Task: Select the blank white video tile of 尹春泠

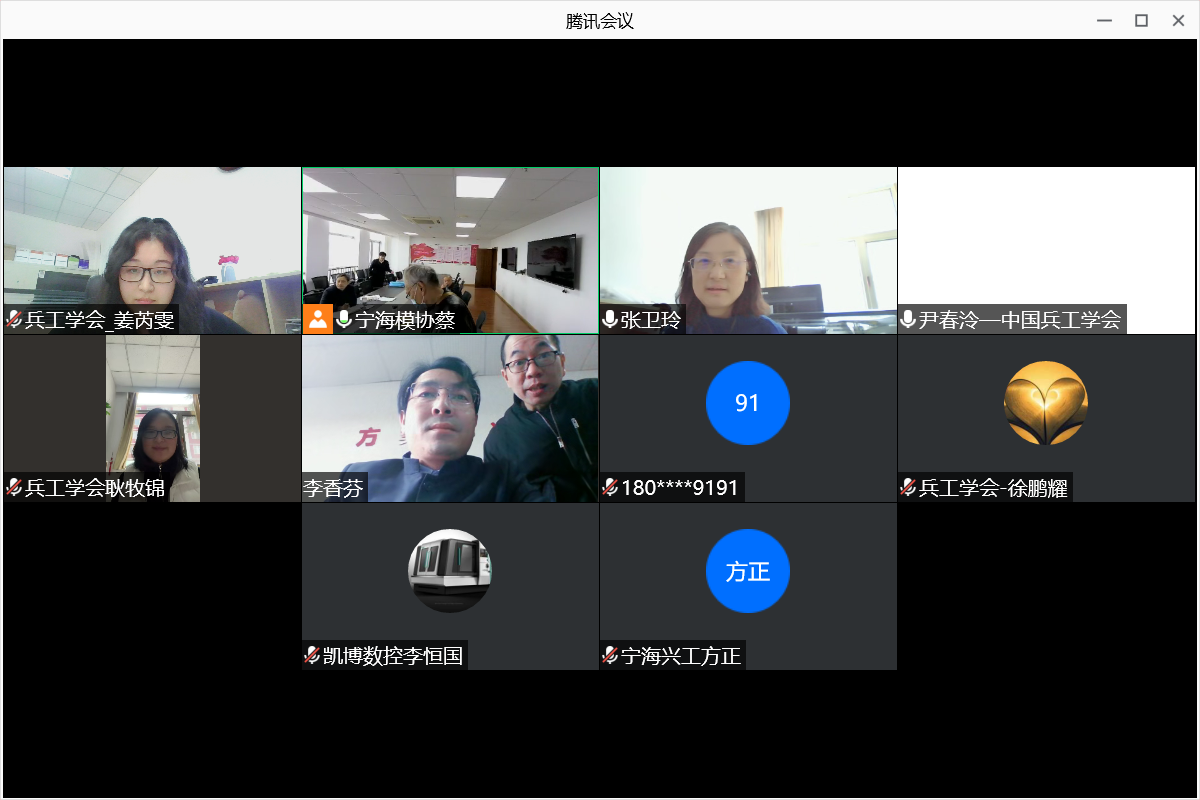Action: coord(1046,235)
